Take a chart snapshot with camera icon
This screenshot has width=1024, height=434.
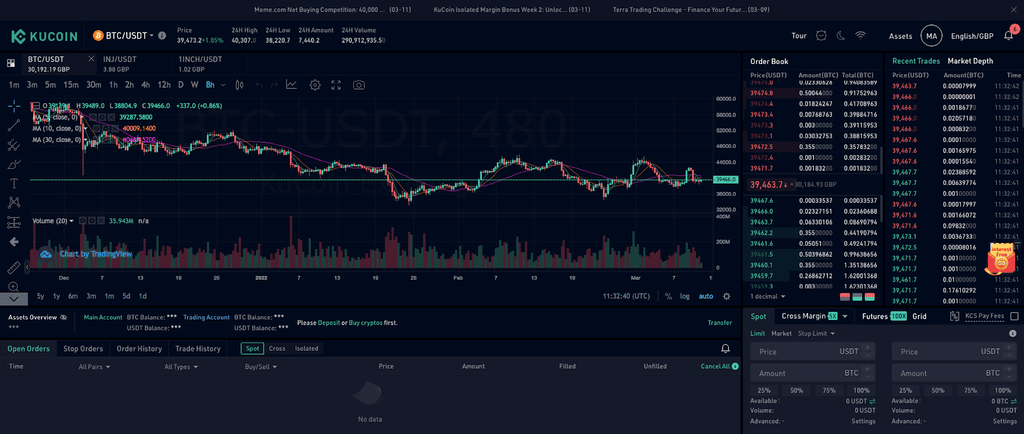359,85
